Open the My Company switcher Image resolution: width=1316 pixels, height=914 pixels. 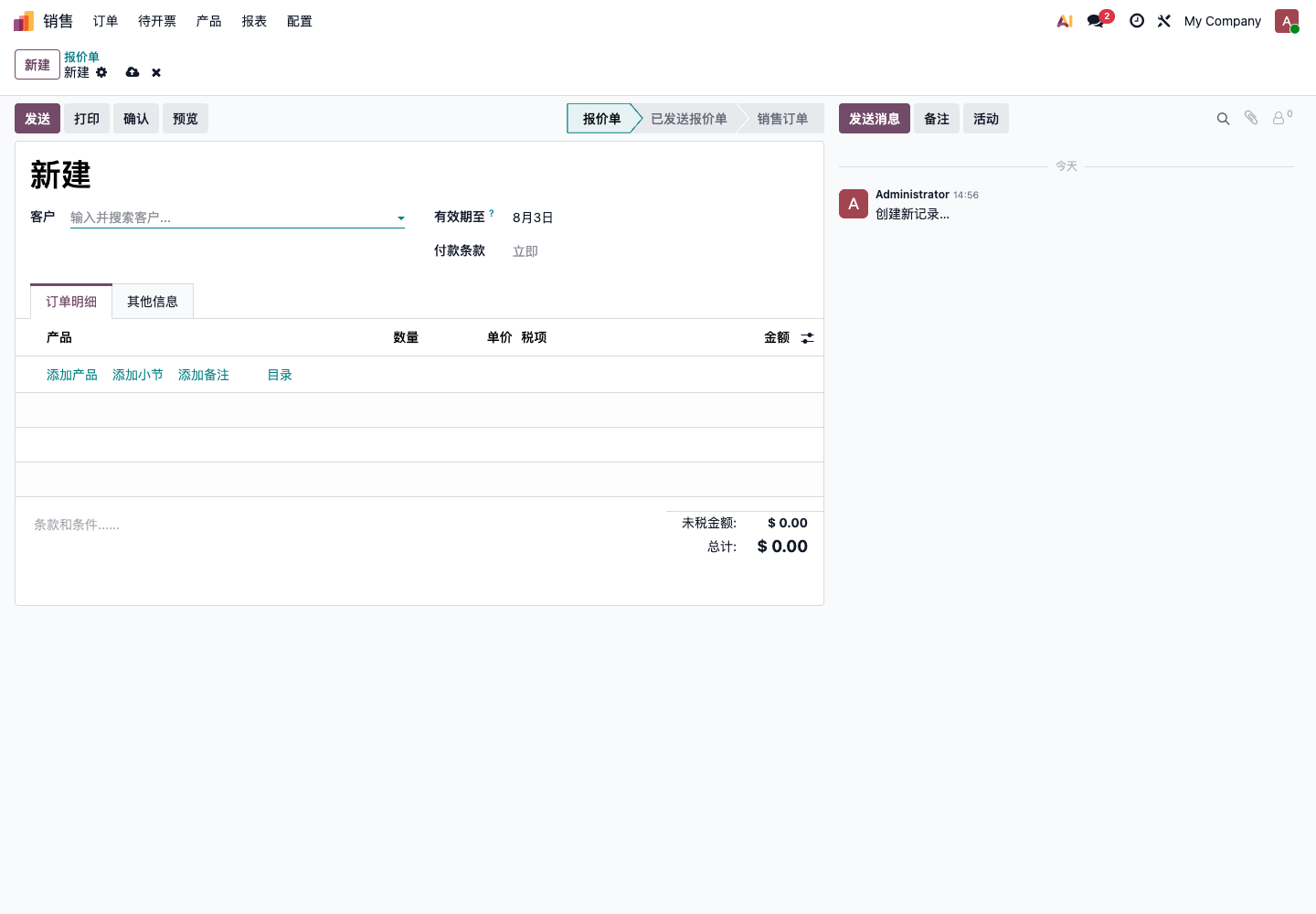point(1223,21)
